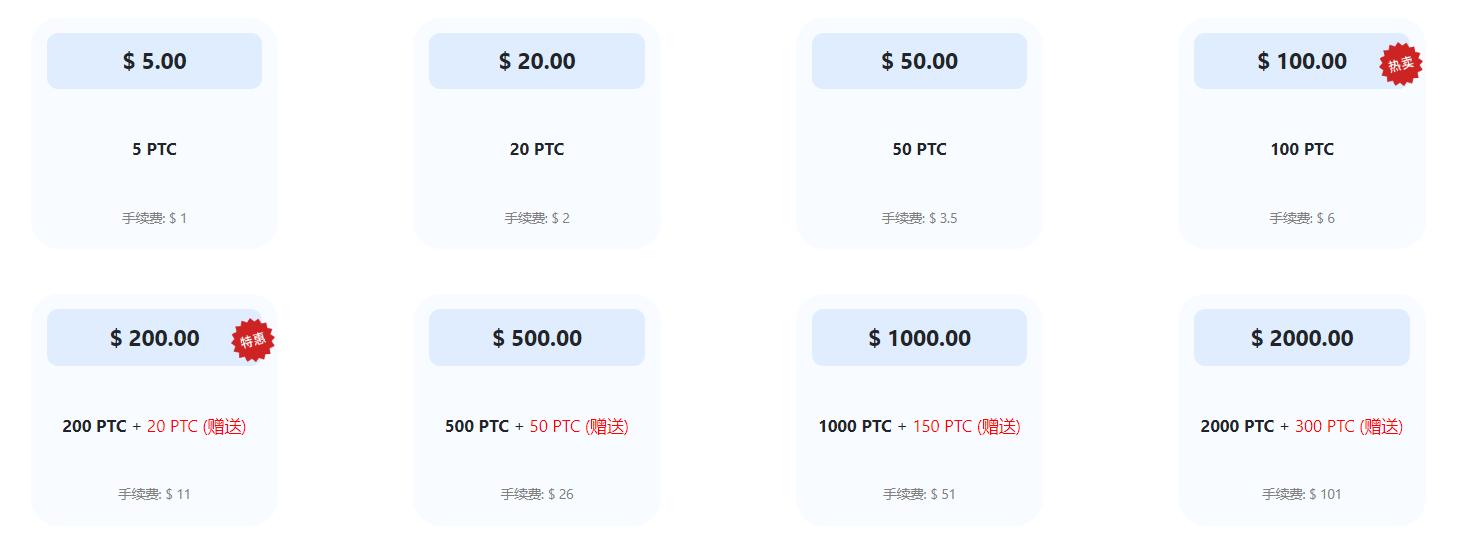
Task: Select the $ 5.00 price button
Action: (x=154, y=61)
